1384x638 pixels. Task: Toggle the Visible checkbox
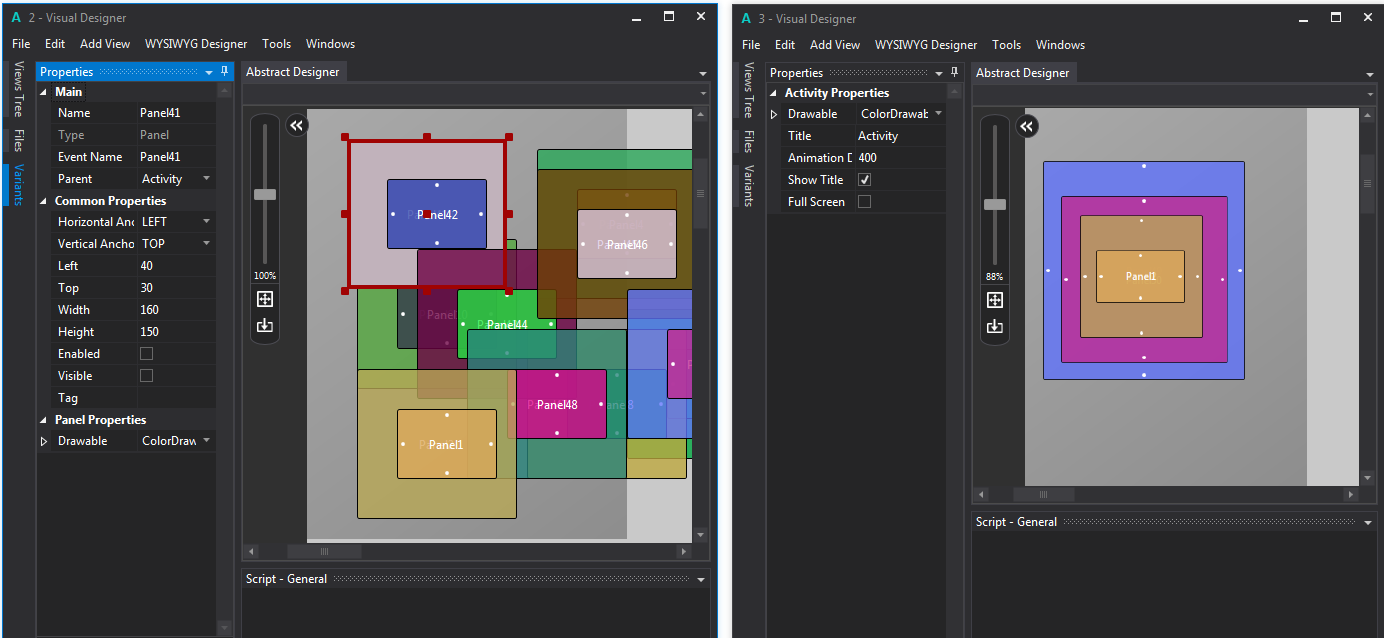point(147,376)
